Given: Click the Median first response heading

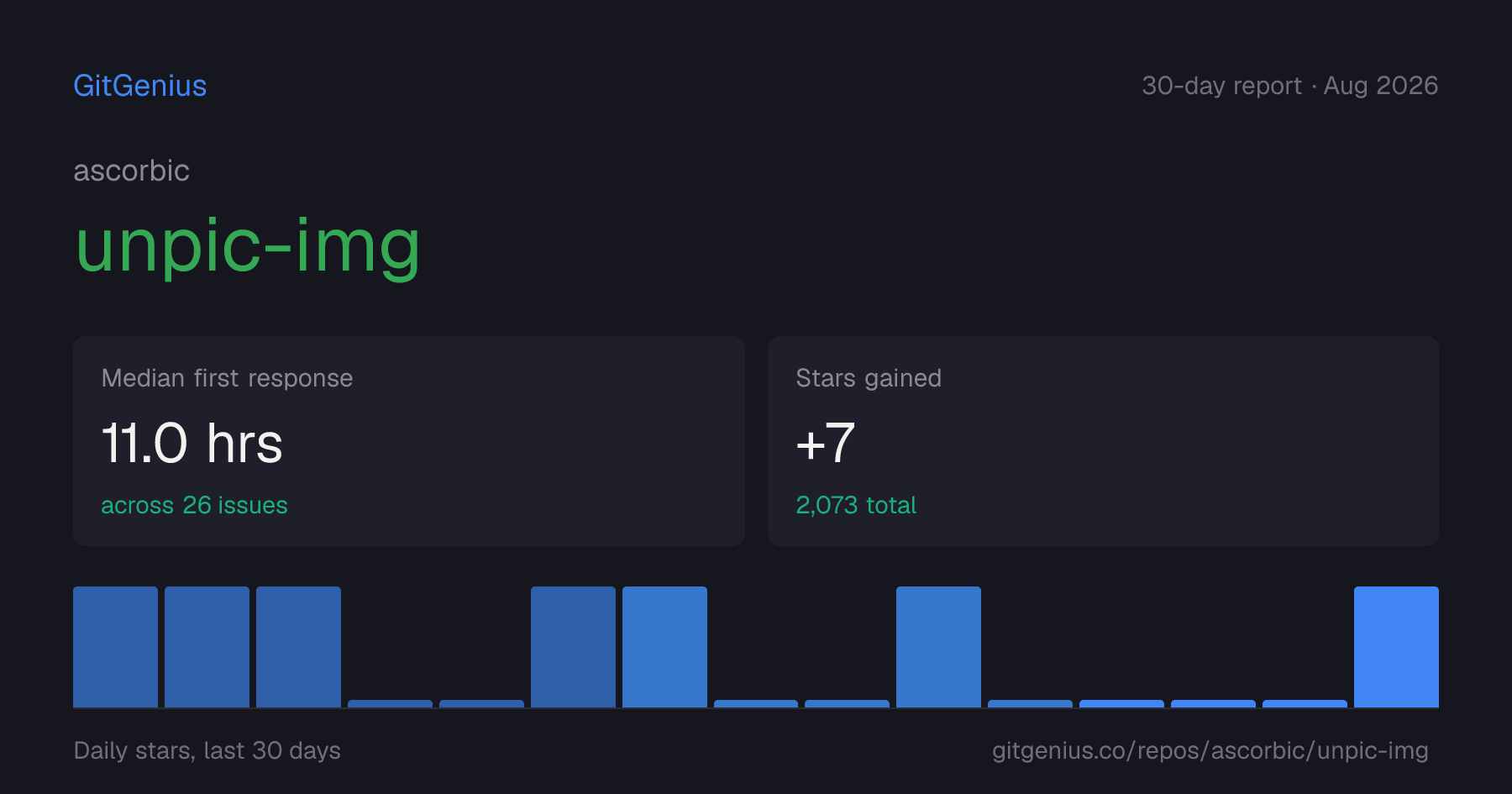Looking at the screenshot, I should click(227, 378).
